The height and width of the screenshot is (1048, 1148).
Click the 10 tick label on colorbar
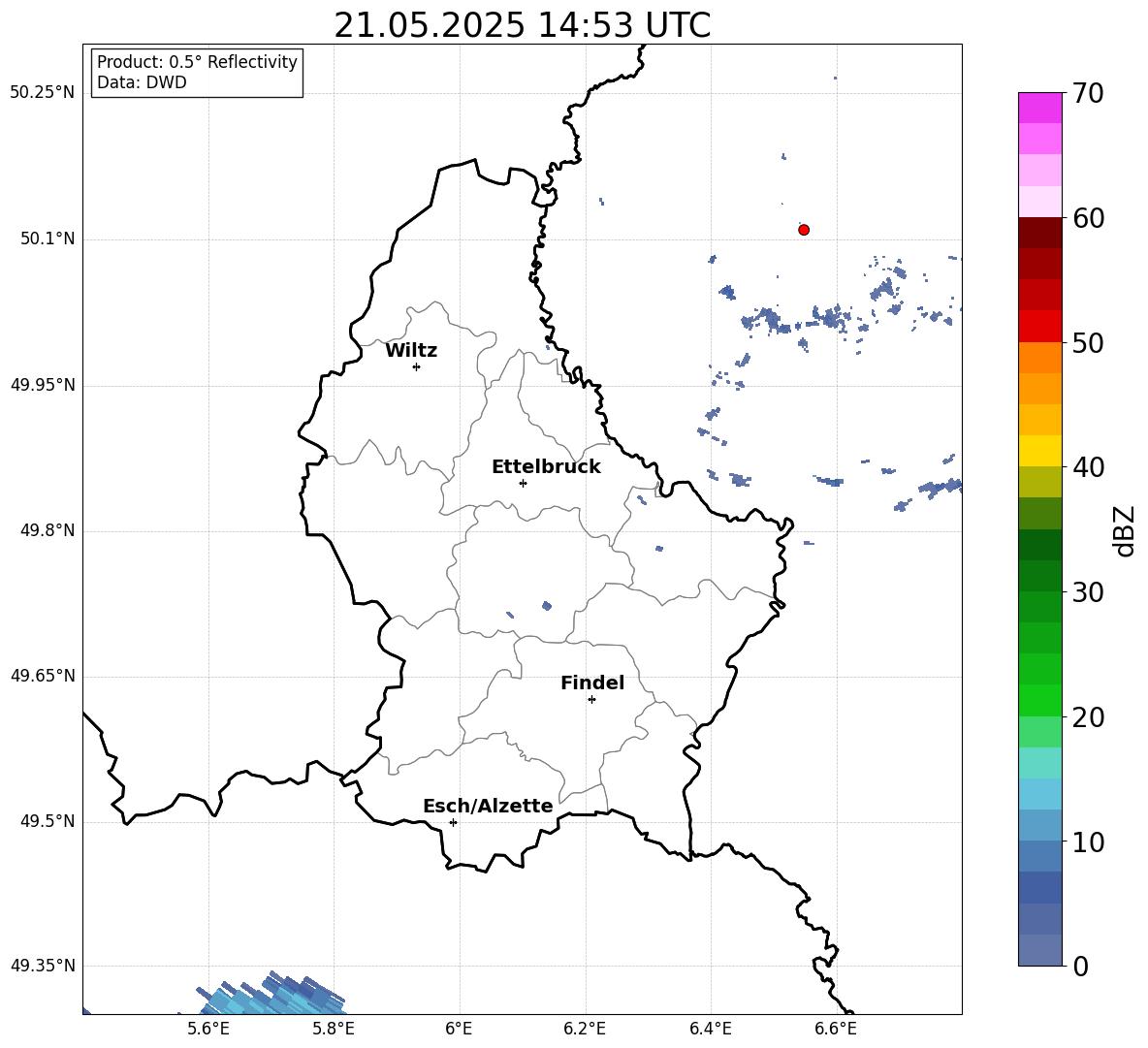1088,842
